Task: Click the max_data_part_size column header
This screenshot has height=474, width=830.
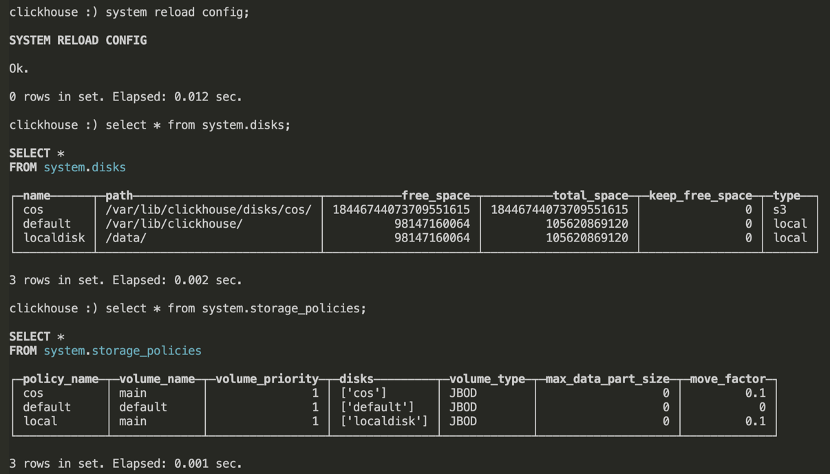Action: click(x=608, y=379)
